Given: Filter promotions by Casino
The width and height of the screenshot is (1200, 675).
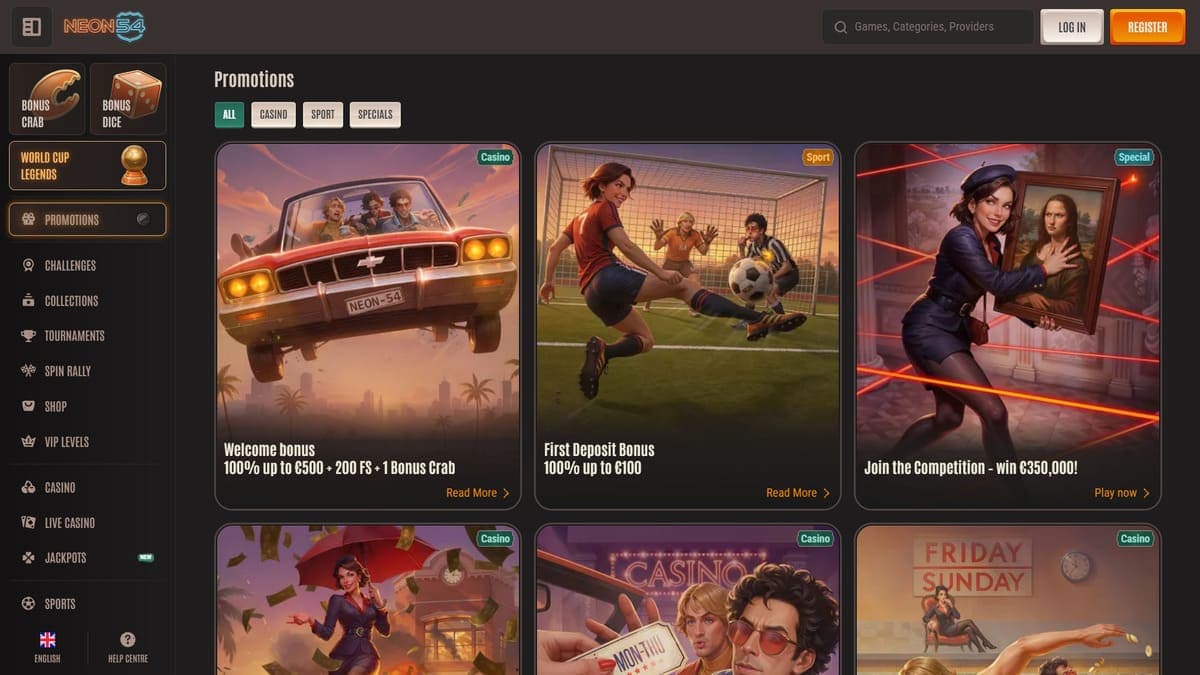Looking at the screenshot, I should [x=273, y=114].
